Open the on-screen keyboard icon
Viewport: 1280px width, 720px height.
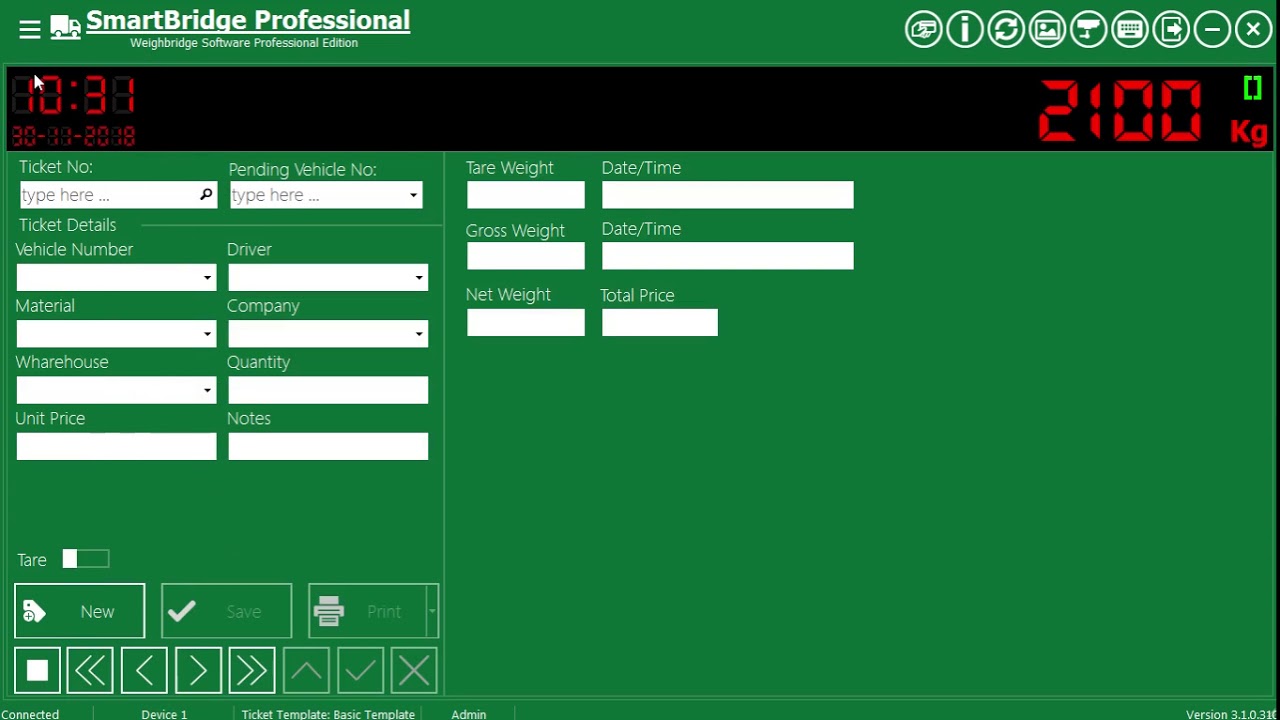pyautogui.click(x=1130, y=30)
